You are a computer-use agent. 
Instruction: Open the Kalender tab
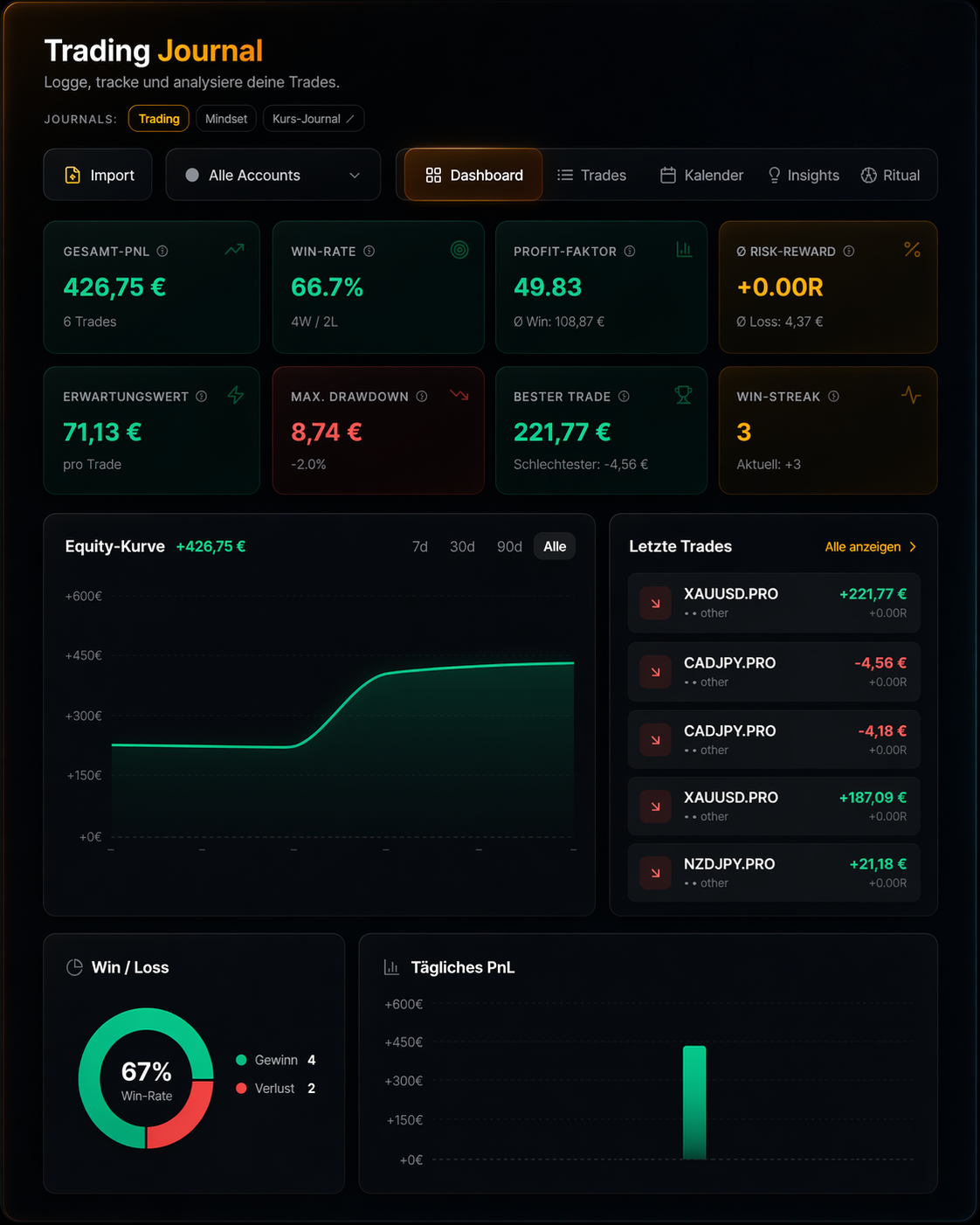[702, 175]
